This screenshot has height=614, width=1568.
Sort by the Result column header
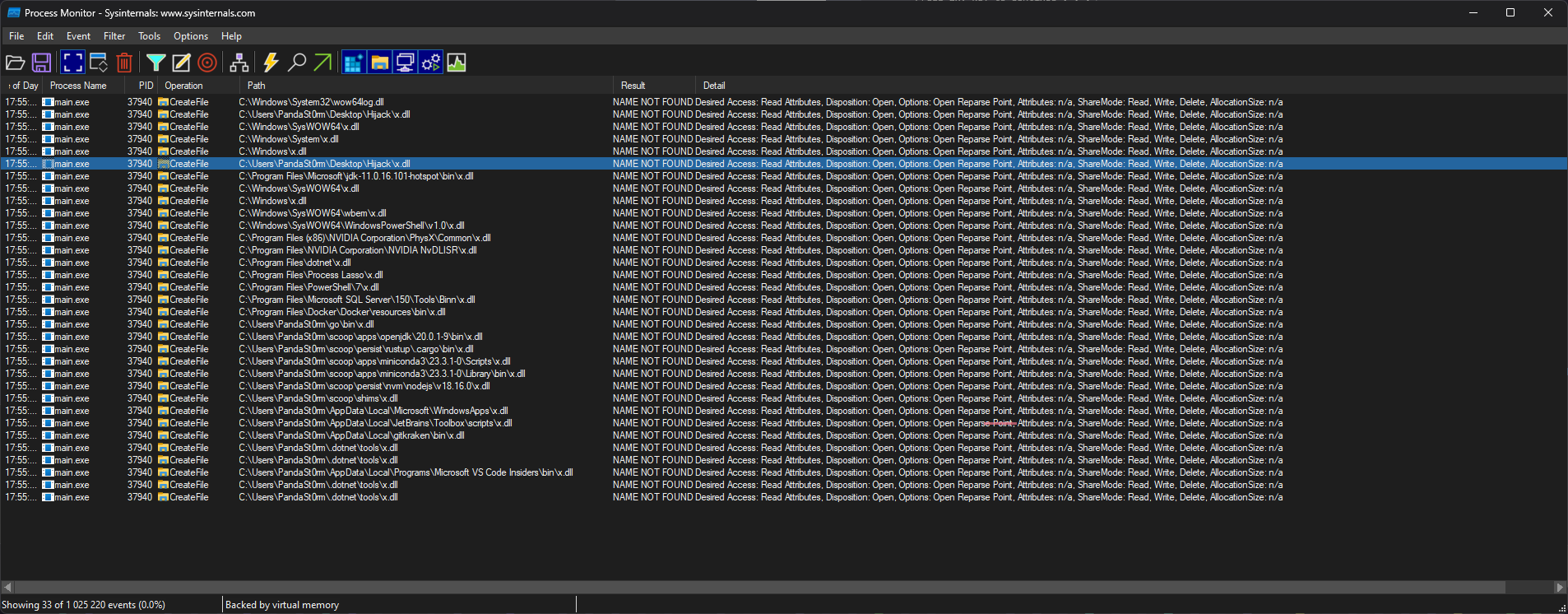[654, 86]
